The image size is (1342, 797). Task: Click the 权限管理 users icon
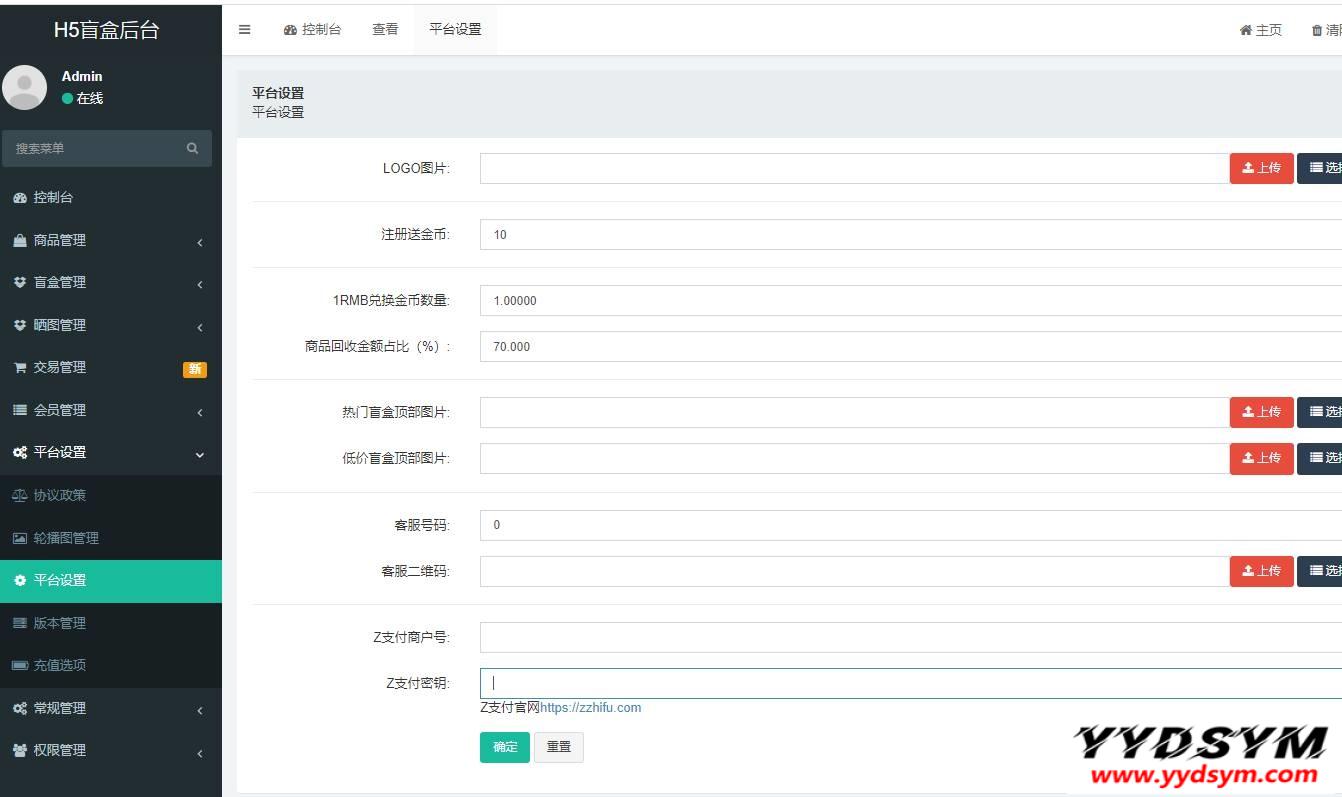pyautogui.click(x=20, y=750)
